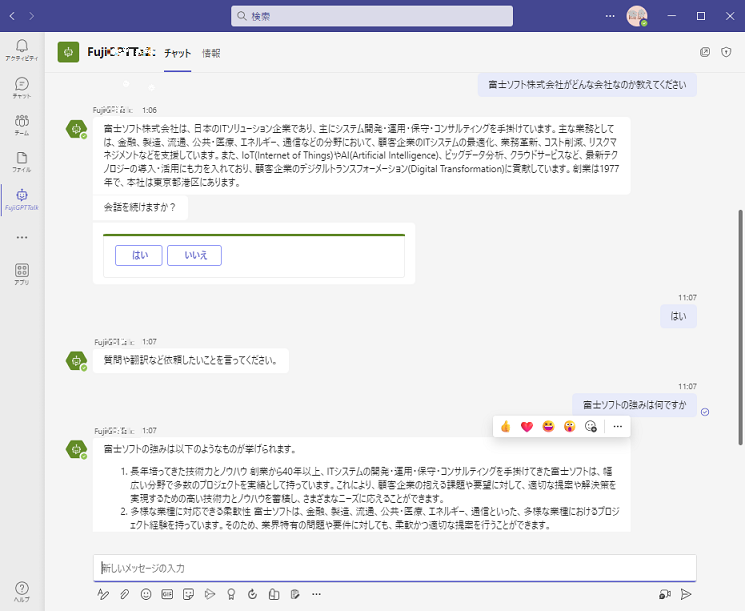Image resolution: width=745 pixels, height=611 pixels.
Task: Open the Apps store in sidebar
Action: (x=22, y=274)
